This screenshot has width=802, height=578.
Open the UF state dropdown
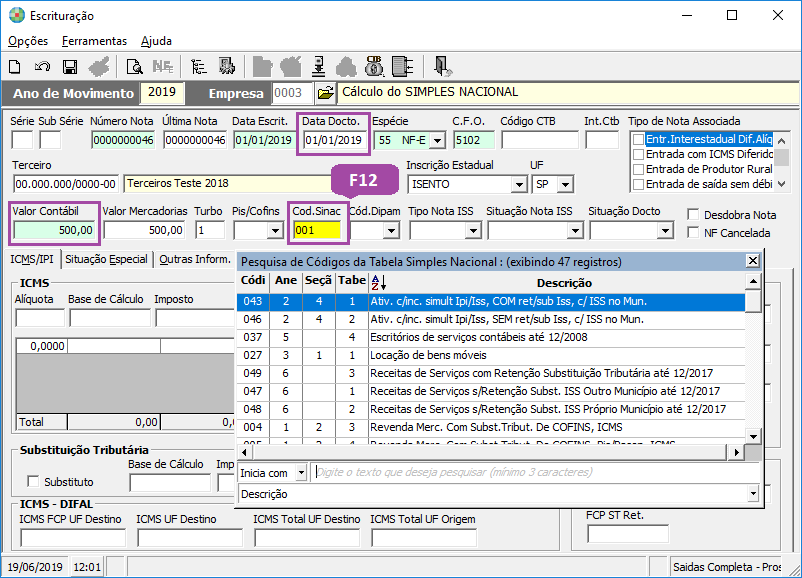pos(565,184)
